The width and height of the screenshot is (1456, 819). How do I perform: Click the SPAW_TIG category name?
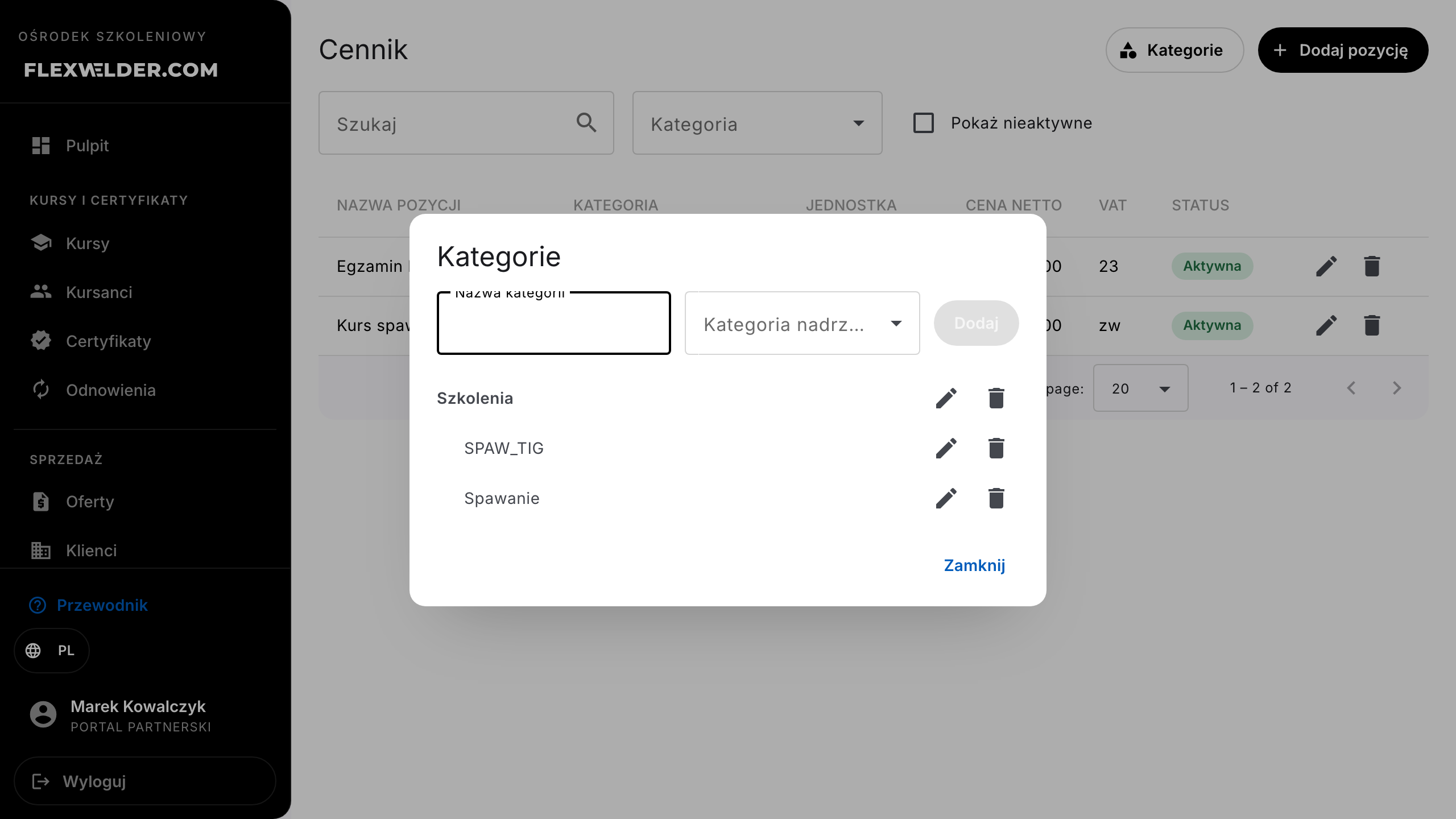coord(504,448)
